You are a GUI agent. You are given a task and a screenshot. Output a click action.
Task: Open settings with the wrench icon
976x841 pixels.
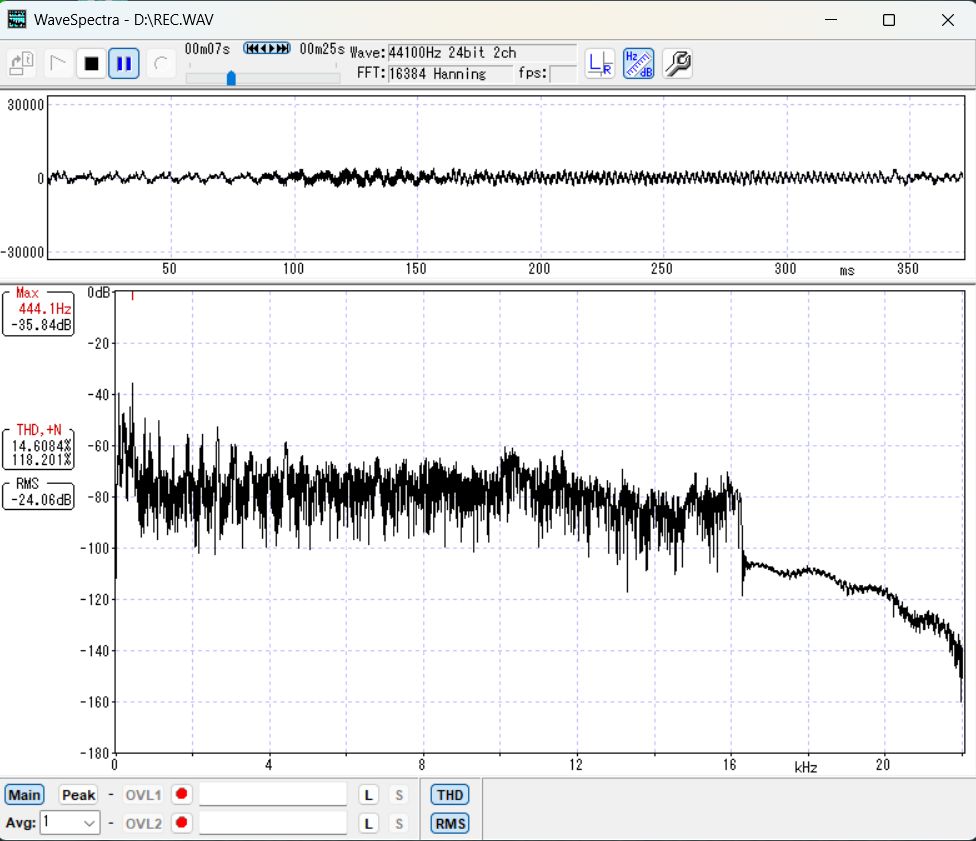pyautogui.click(x=677, y=64)
